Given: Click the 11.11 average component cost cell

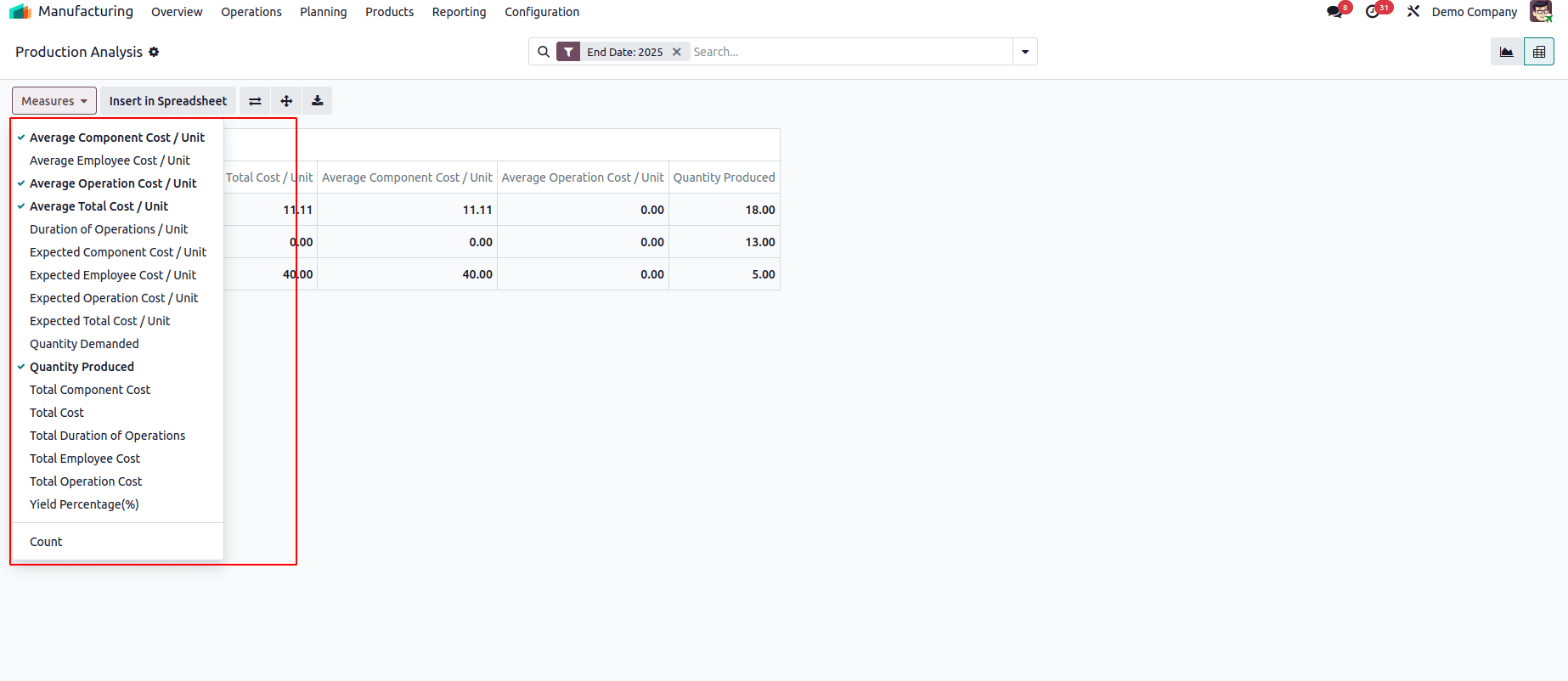Looking at the screenshot, I should click(x=407, y=210).
